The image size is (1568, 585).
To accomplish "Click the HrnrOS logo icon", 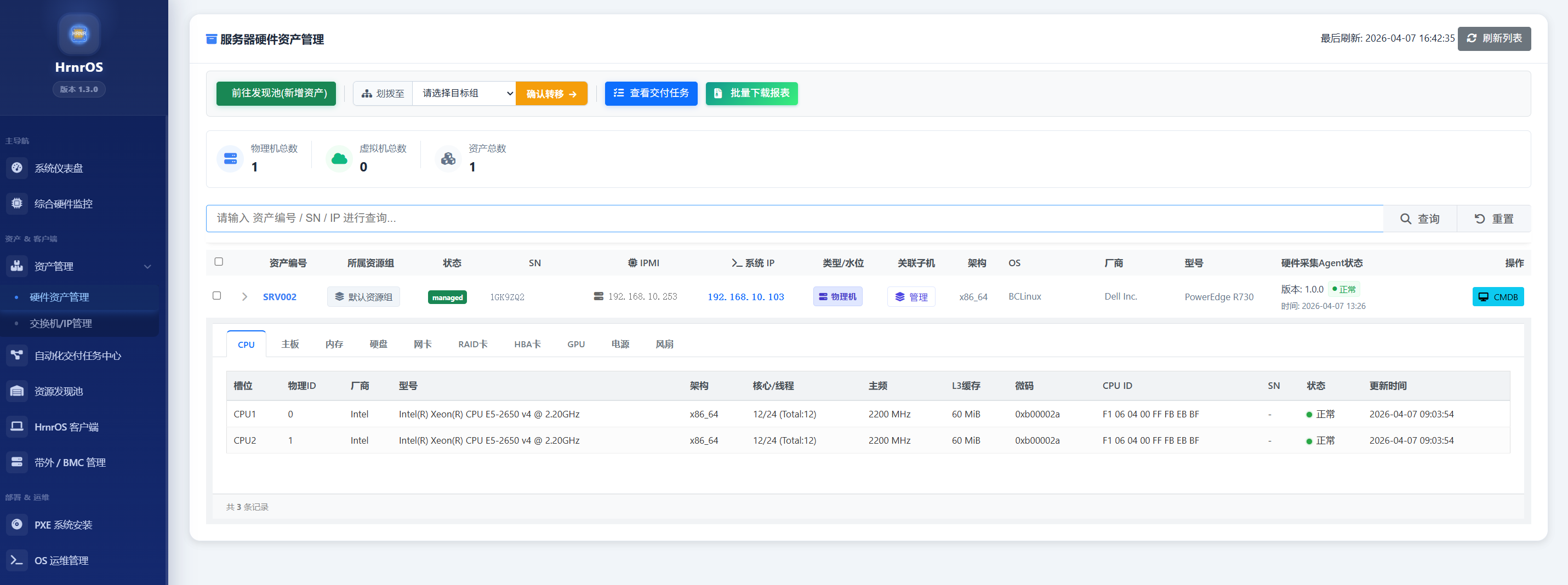I will coord(78,33).
